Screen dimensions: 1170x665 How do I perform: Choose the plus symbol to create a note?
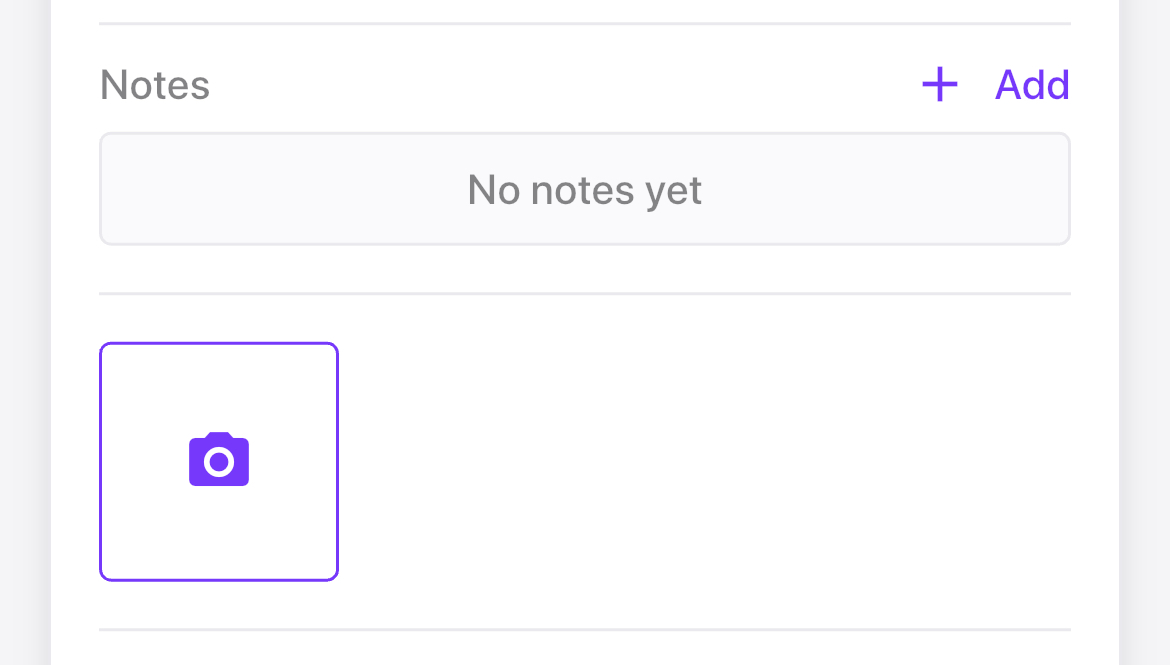click(x=939, y=84)
